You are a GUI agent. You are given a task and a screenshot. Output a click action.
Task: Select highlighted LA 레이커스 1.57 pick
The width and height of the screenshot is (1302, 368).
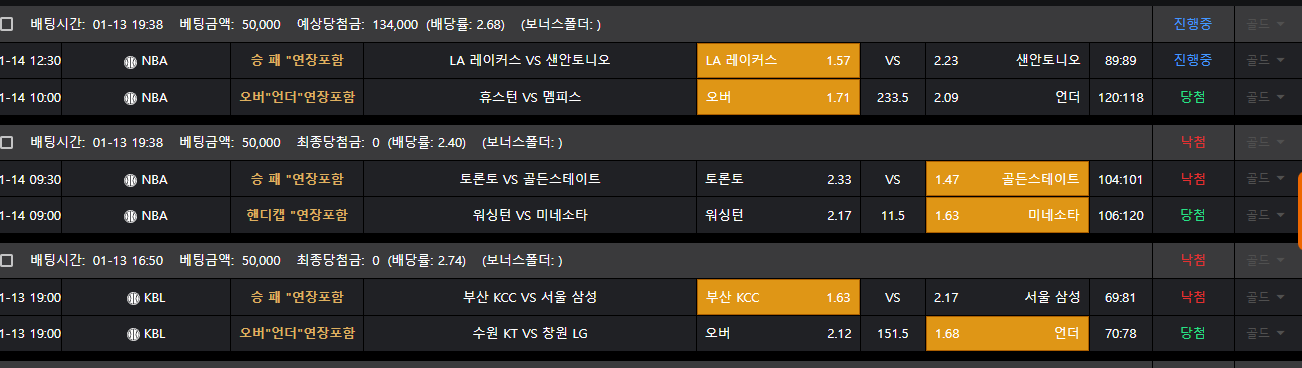click(778, 61)
